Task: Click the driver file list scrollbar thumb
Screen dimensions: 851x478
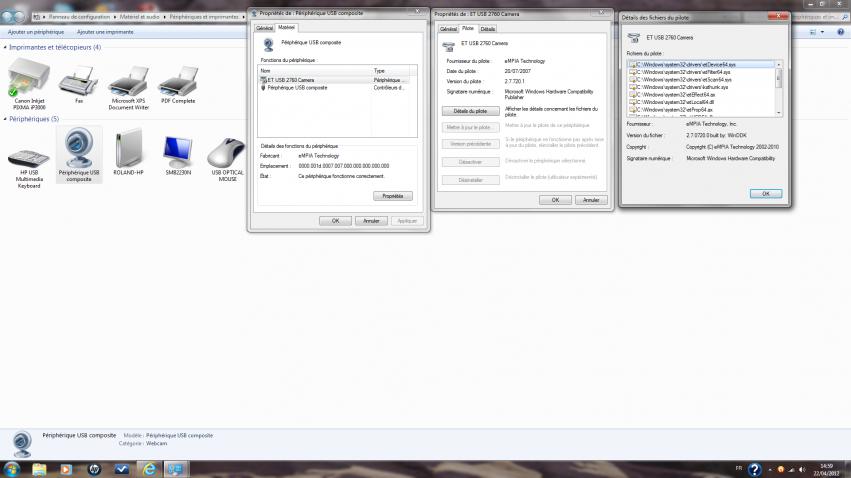Action: pyautogui.click(x=779, y=77)
